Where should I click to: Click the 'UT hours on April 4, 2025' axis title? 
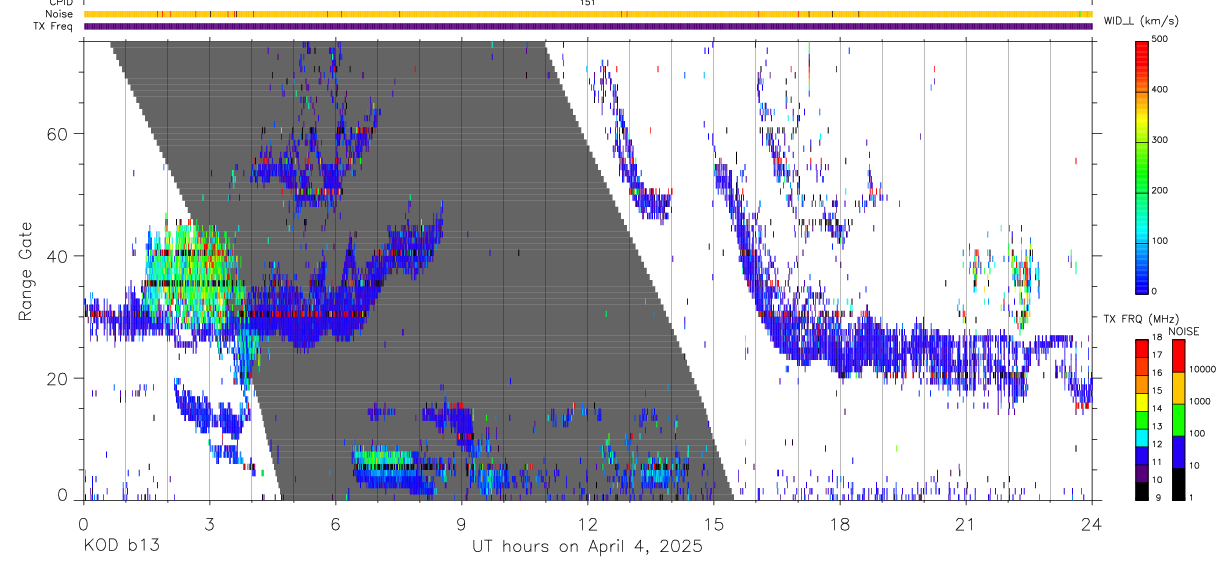pos(588,547)
